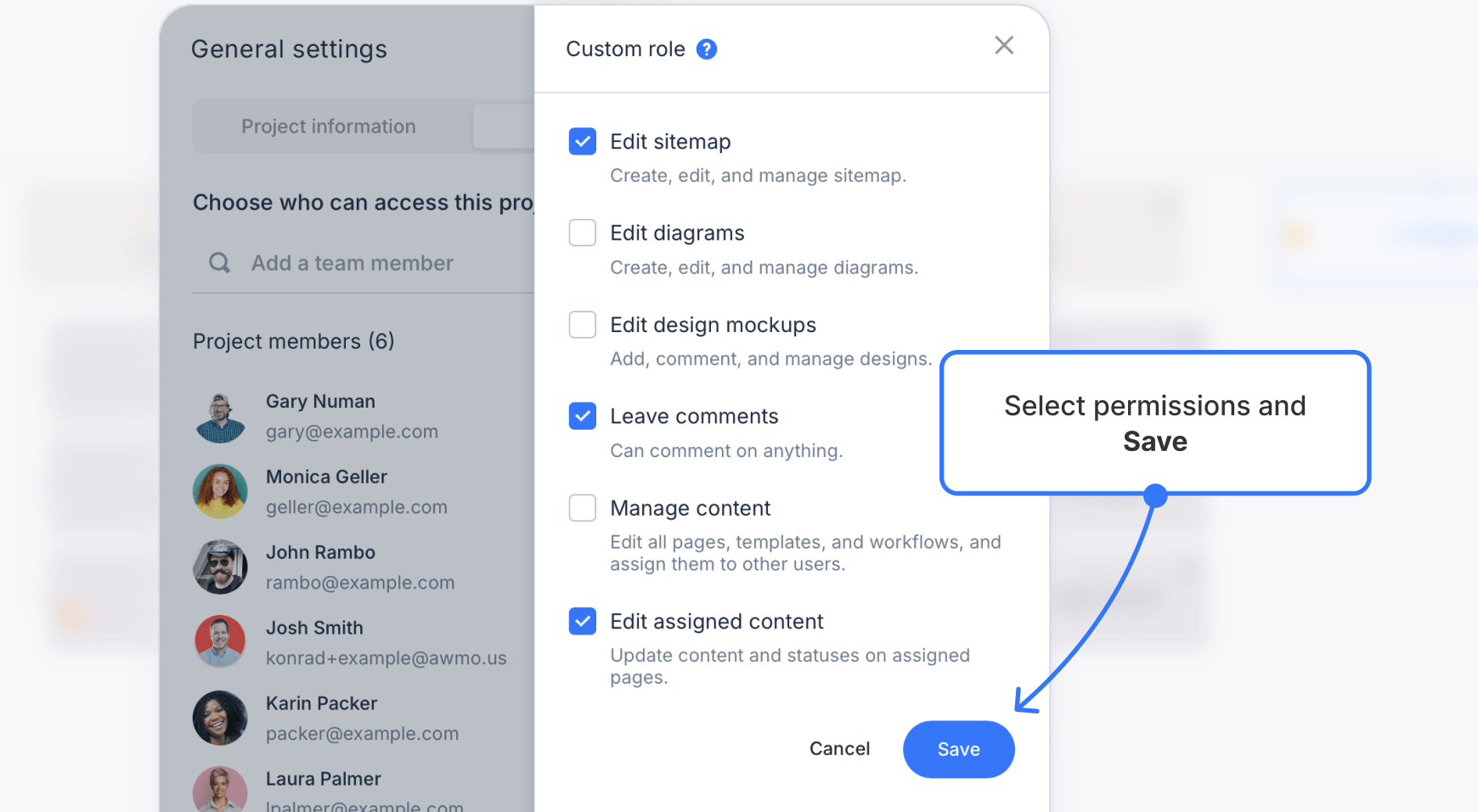Click the Cancel button

coord(839,749)
